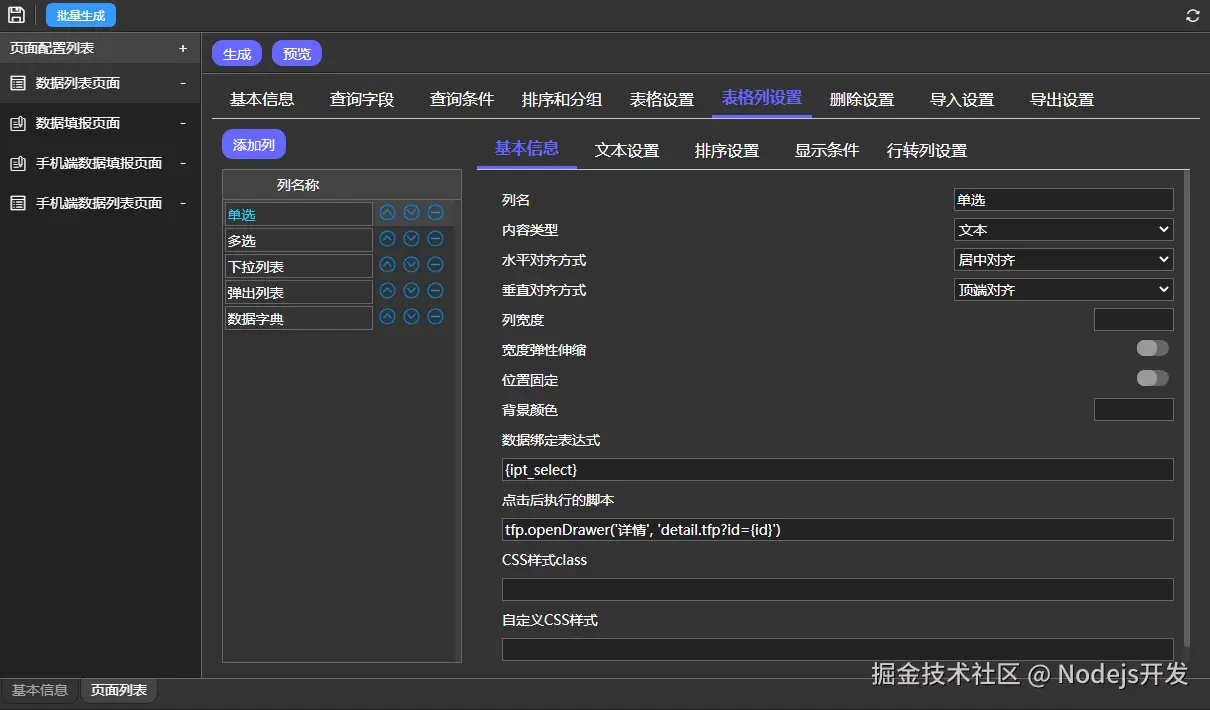This screenshot has height=710, width=1210.
Task: Move the 多选 column down
Action: coord(411,239)
